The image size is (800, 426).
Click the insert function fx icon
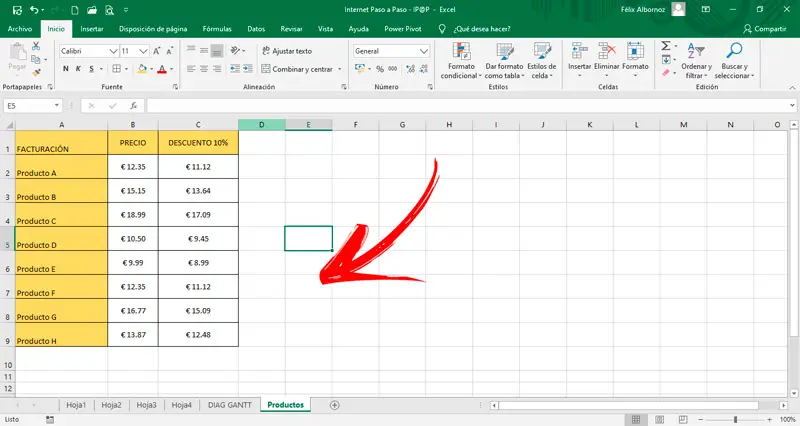(133, 106)
